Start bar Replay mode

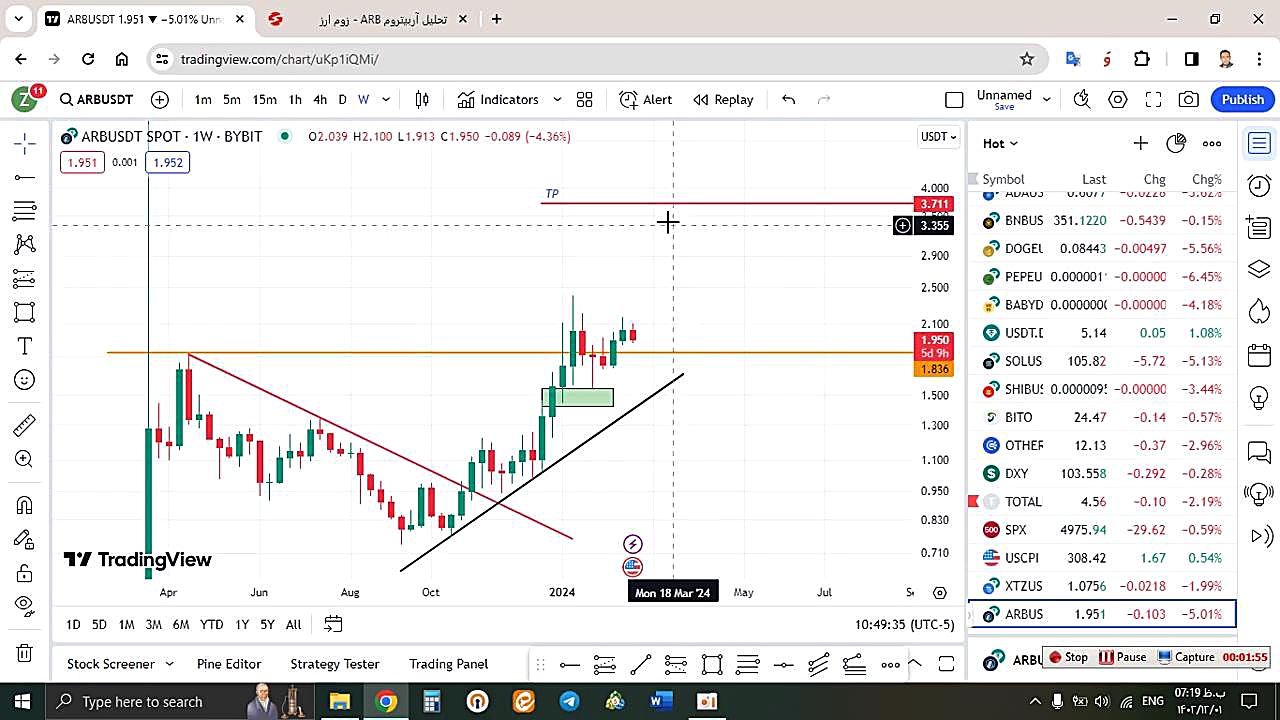pyautogui.click(x=723, y=99)
